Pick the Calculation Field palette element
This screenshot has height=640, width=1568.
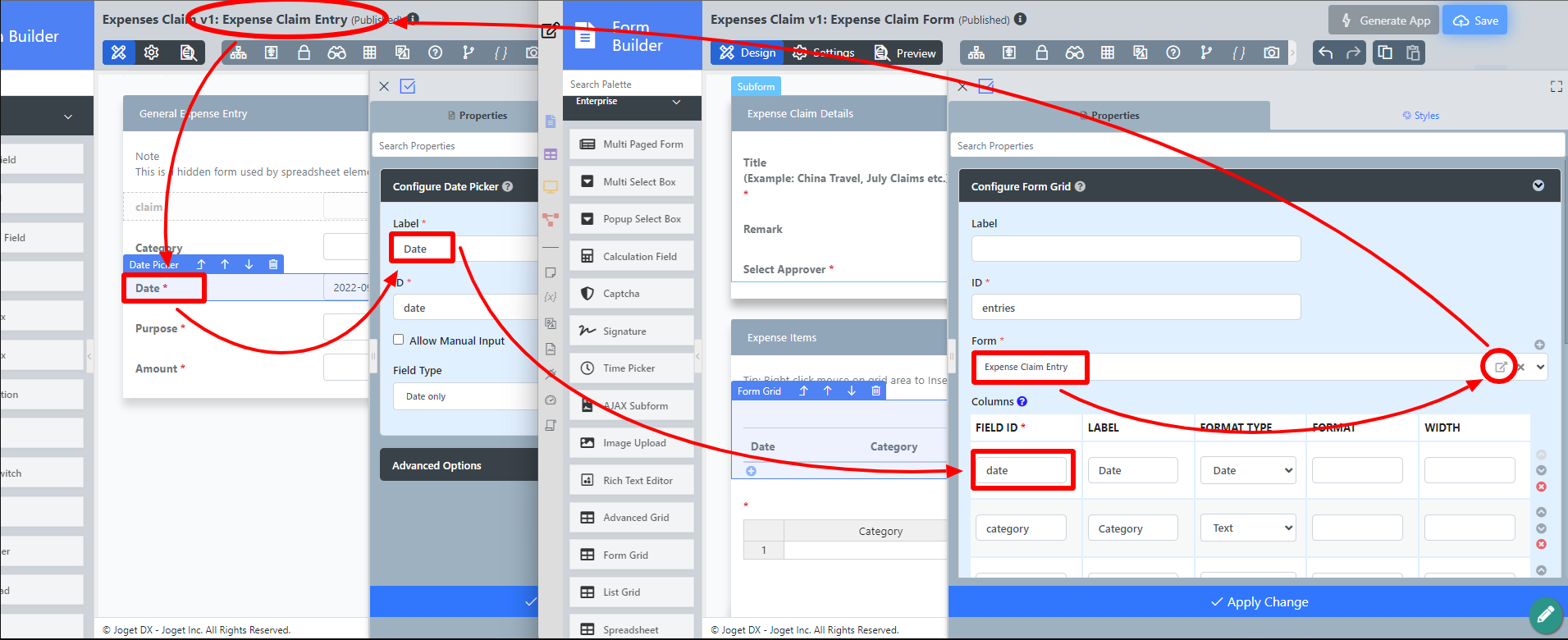632,256
